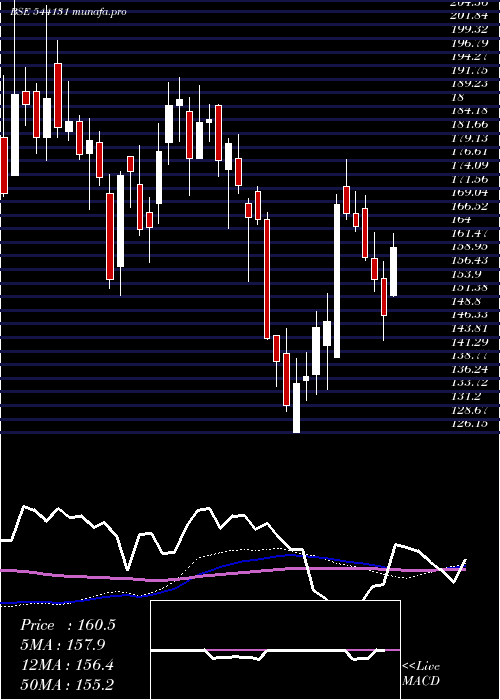Image resolution: width=500 pixels, height=700 pixels.
Task: Click the 138.77 price axis label
Action: (x=470, y=356)
